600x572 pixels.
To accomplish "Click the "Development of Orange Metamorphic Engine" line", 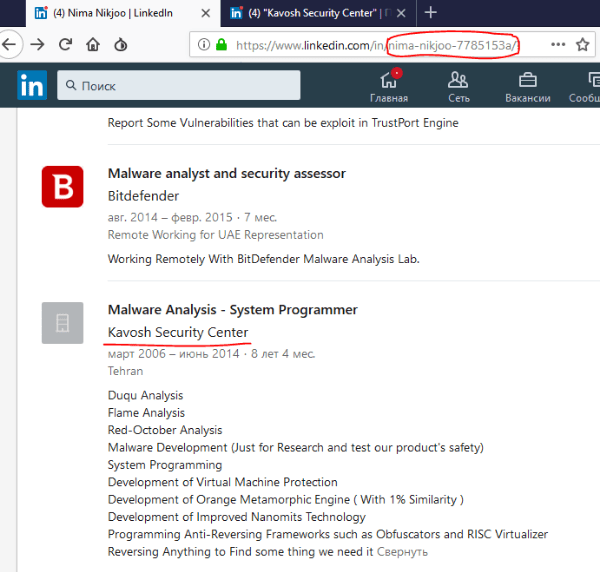I will (286, 500).
